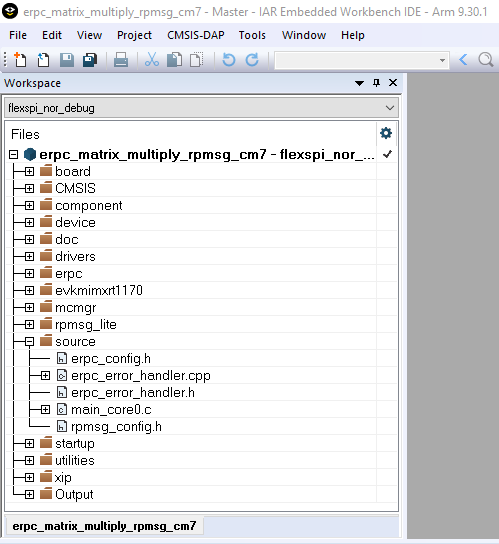The image size is (499, 544).
Task: Open the Workspace panel down-arrow menu
Action: click(360, 83)
